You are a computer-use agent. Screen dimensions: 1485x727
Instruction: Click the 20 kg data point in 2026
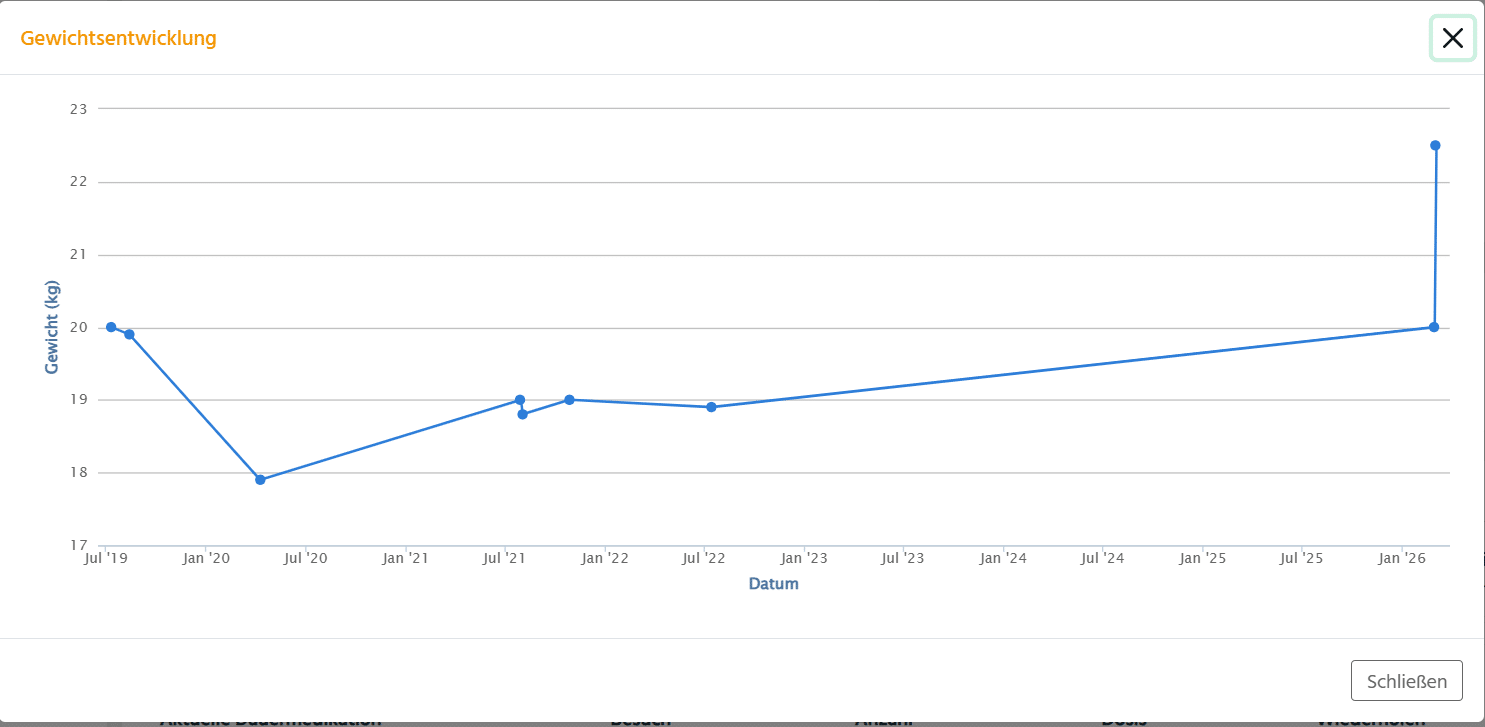coord(1433,327)
